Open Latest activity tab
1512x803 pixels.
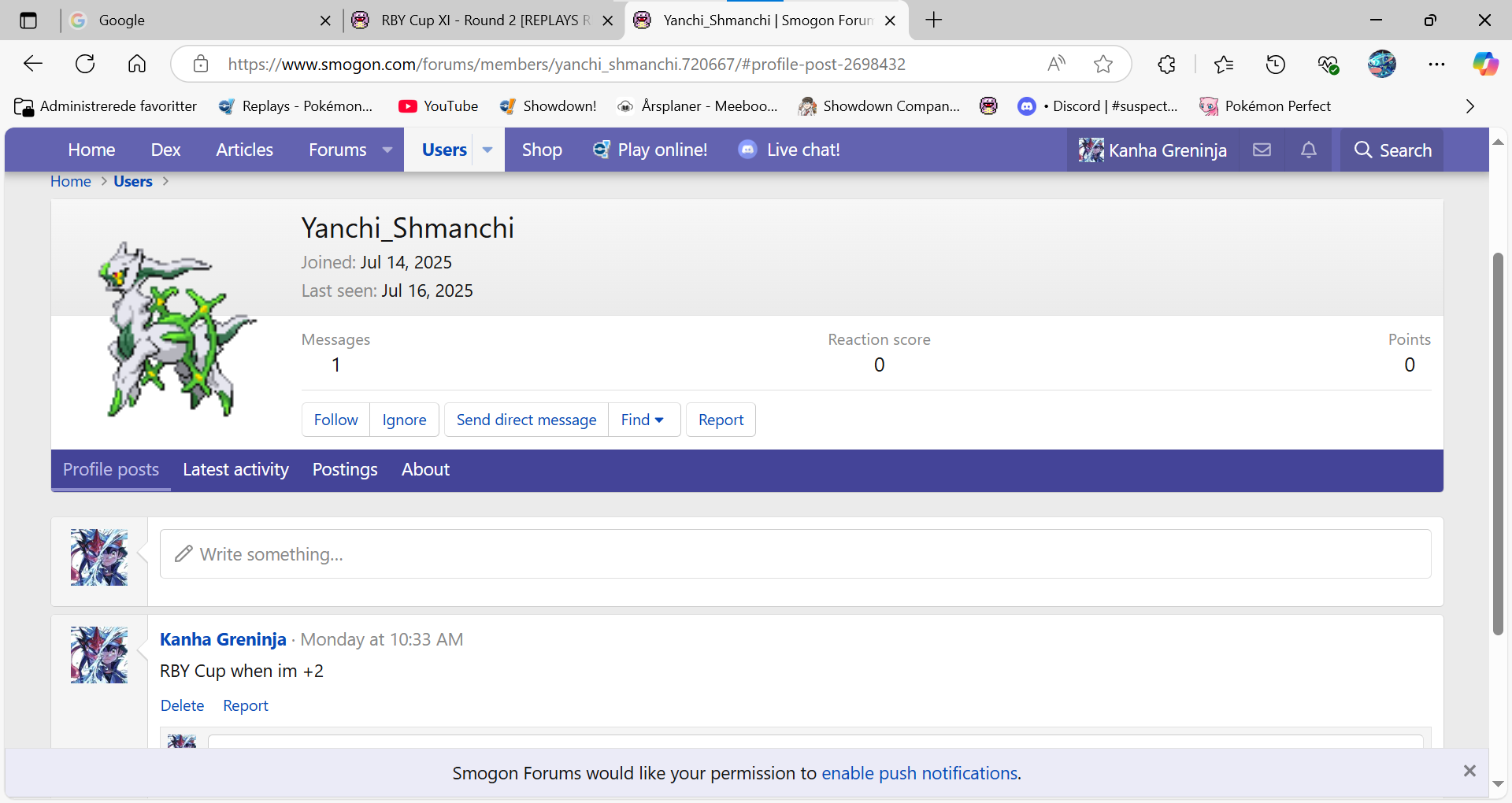(x=235, y=469)
